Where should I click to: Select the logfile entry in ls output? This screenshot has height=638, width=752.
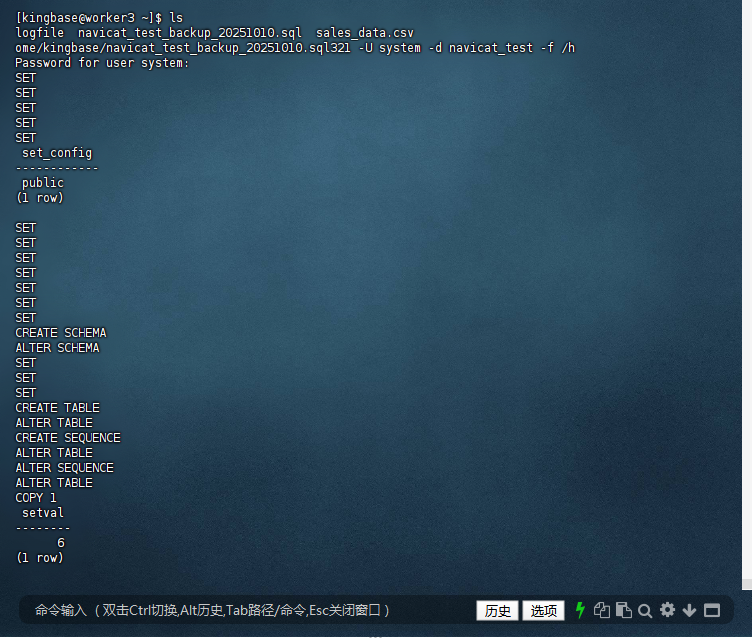pos(40,33)
